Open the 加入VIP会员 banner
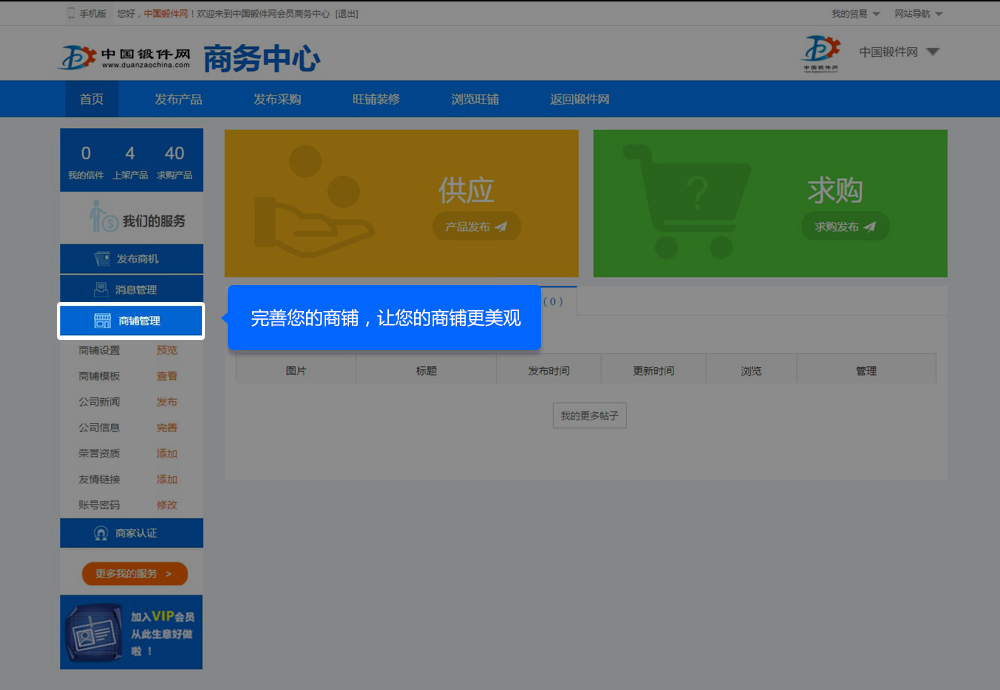The height and width of the screenshot is (690, 1000). (x=131, y=632)
